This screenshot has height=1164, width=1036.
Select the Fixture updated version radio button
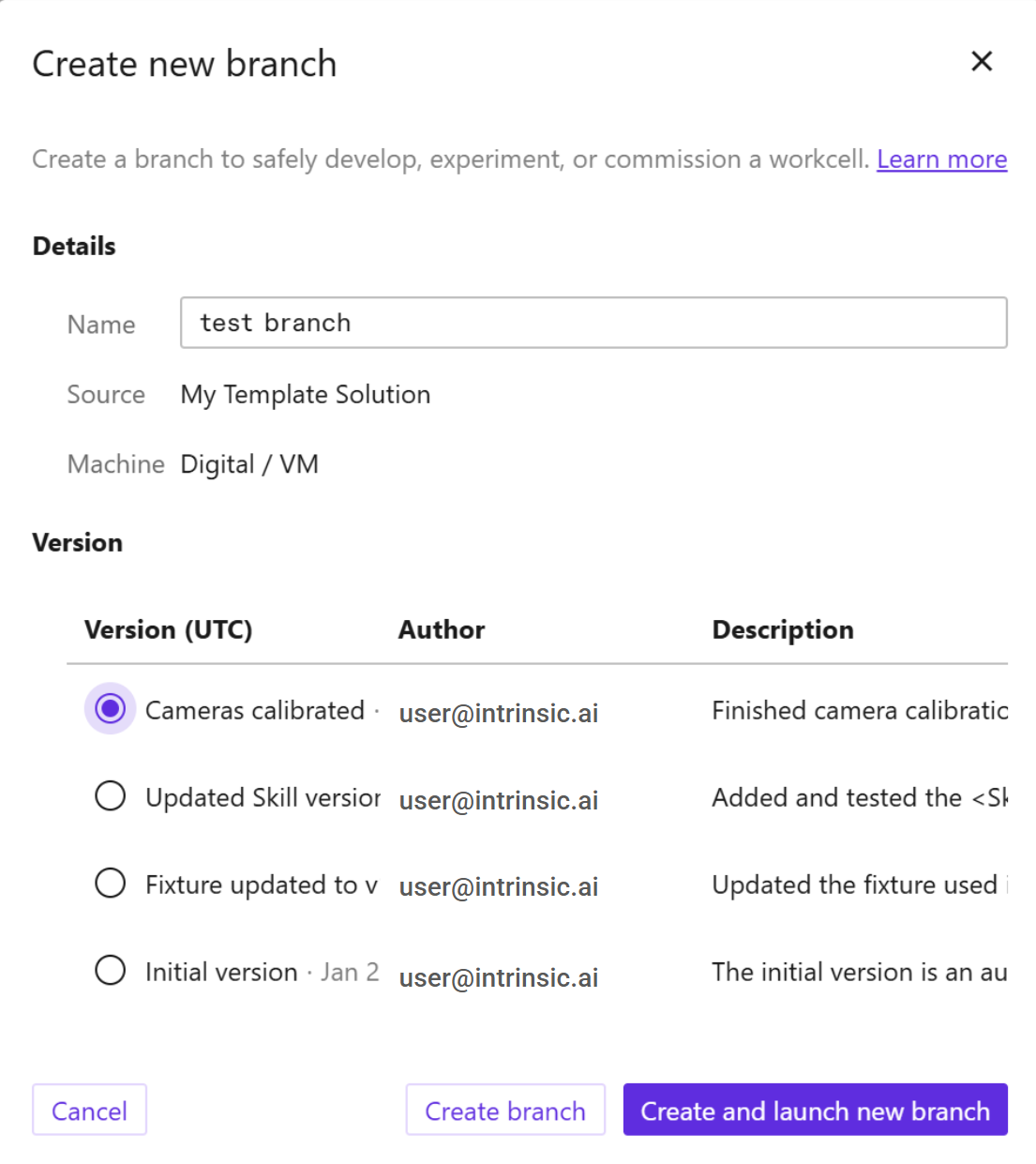111,884
